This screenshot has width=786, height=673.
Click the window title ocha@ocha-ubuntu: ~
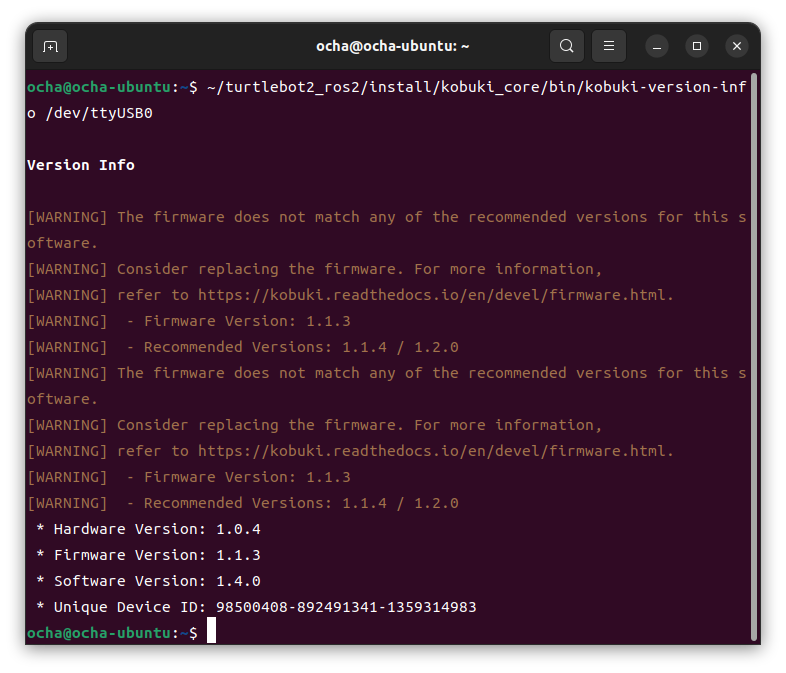point(393,46)
